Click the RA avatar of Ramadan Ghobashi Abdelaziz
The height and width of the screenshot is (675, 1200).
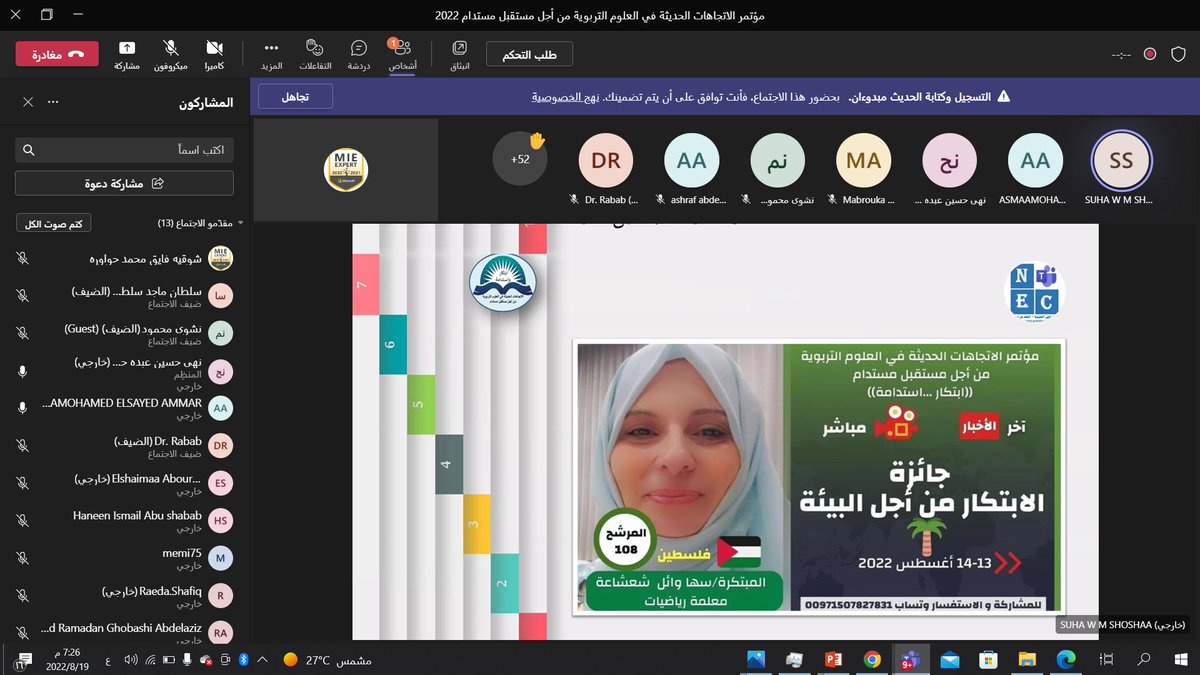[220, 633]
